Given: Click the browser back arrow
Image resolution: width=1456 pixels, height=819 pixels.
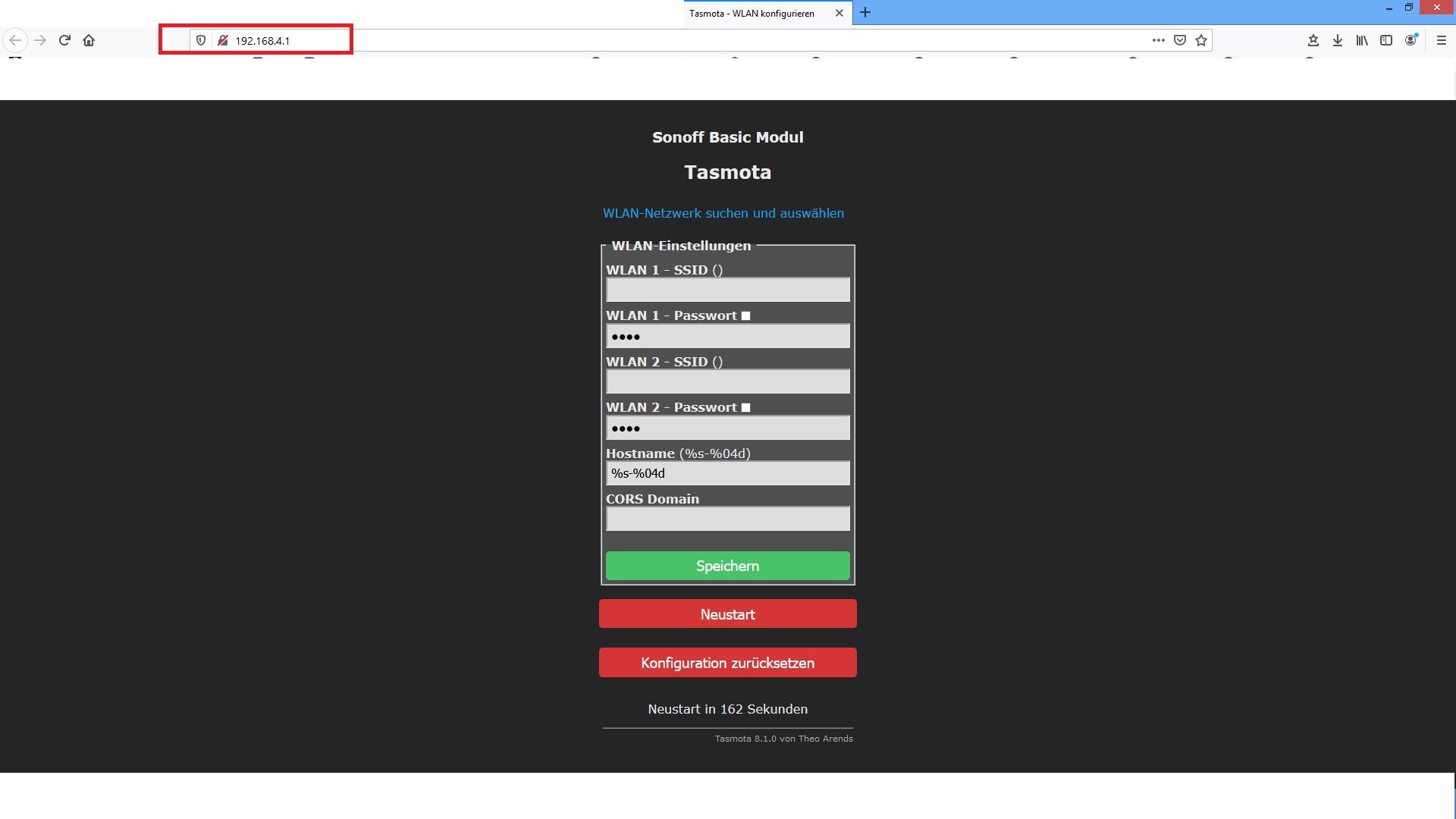Looking at the screenshot, I should 15,40.
